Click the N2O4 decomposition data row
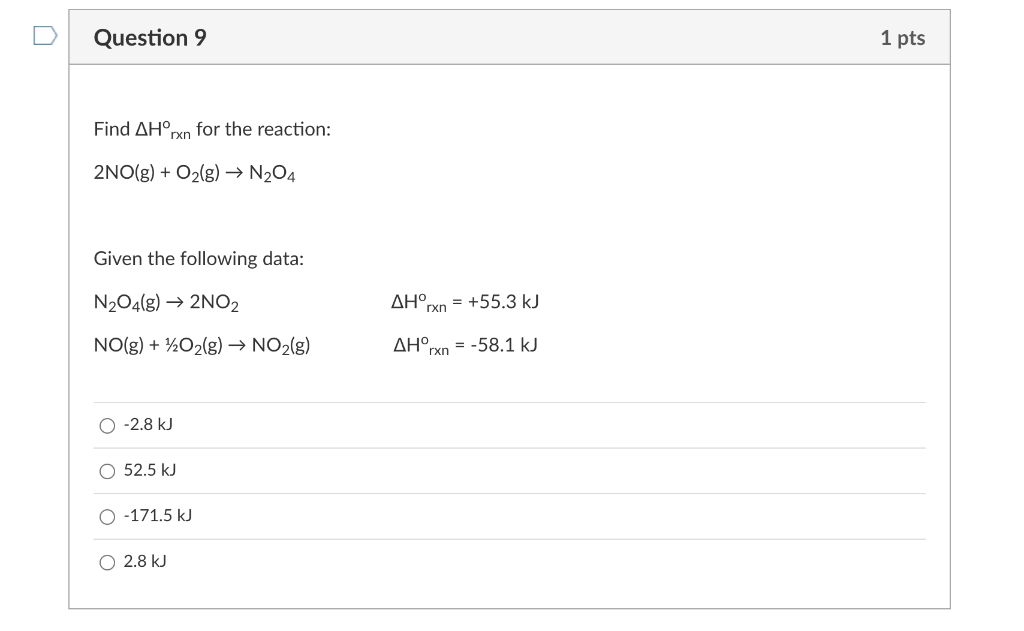The height and width of the screenshot is (631, 1024). coord(167,300)
